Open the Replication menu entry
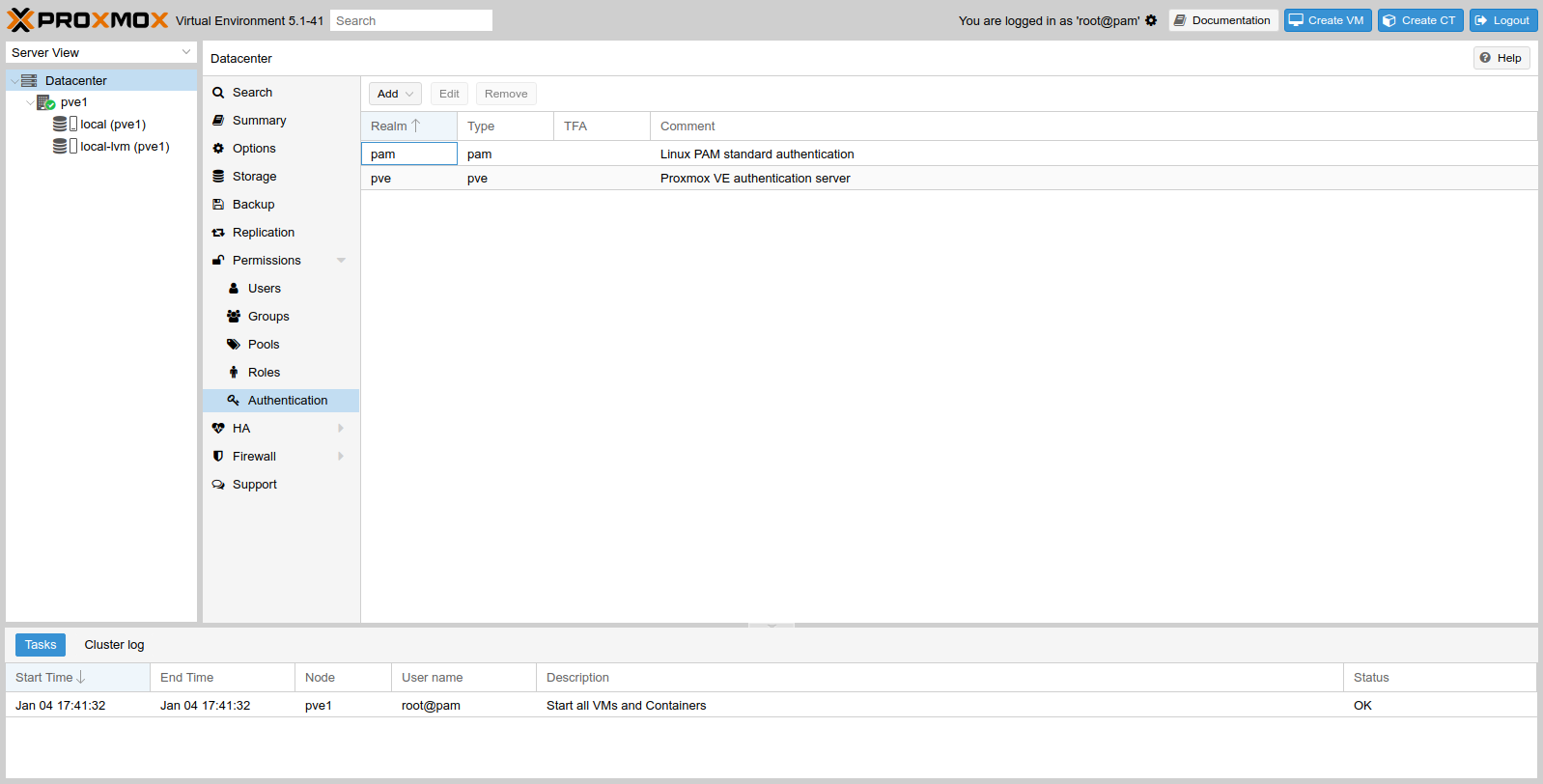1543x784 pixels. [281, 233]
